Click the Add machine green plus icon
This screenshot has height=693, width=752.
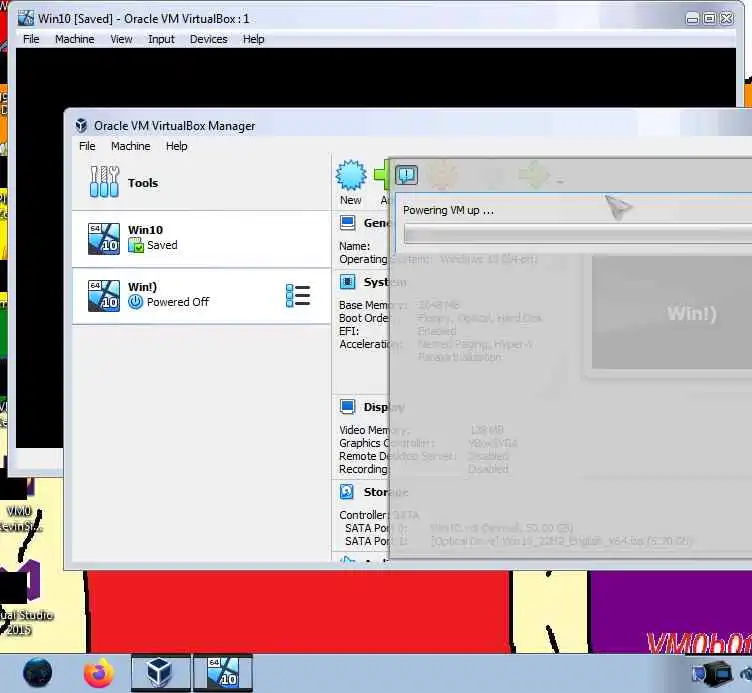pos(382,175)
